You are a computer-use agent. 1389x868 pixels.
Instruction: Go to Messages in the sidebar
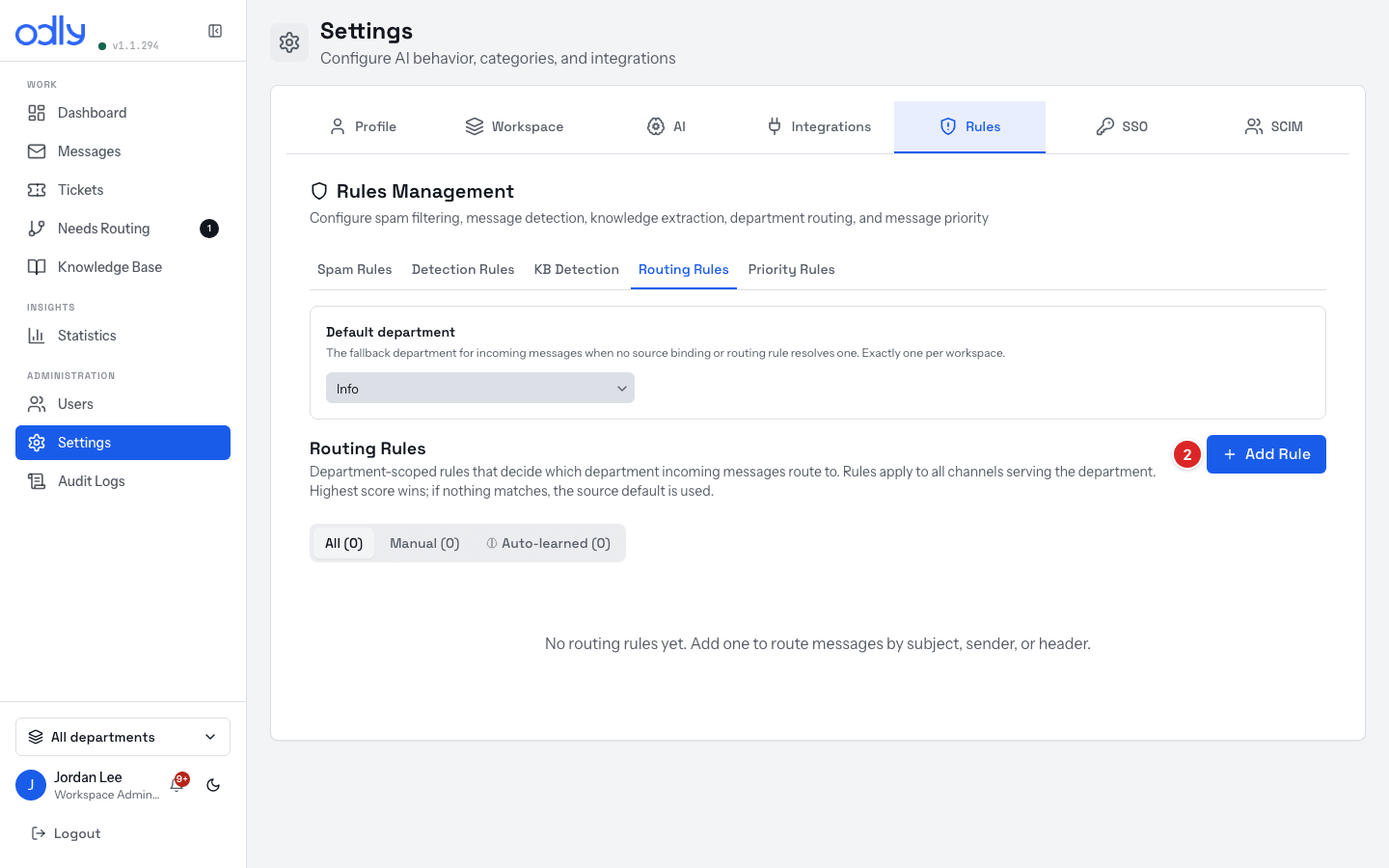[123, 151]
